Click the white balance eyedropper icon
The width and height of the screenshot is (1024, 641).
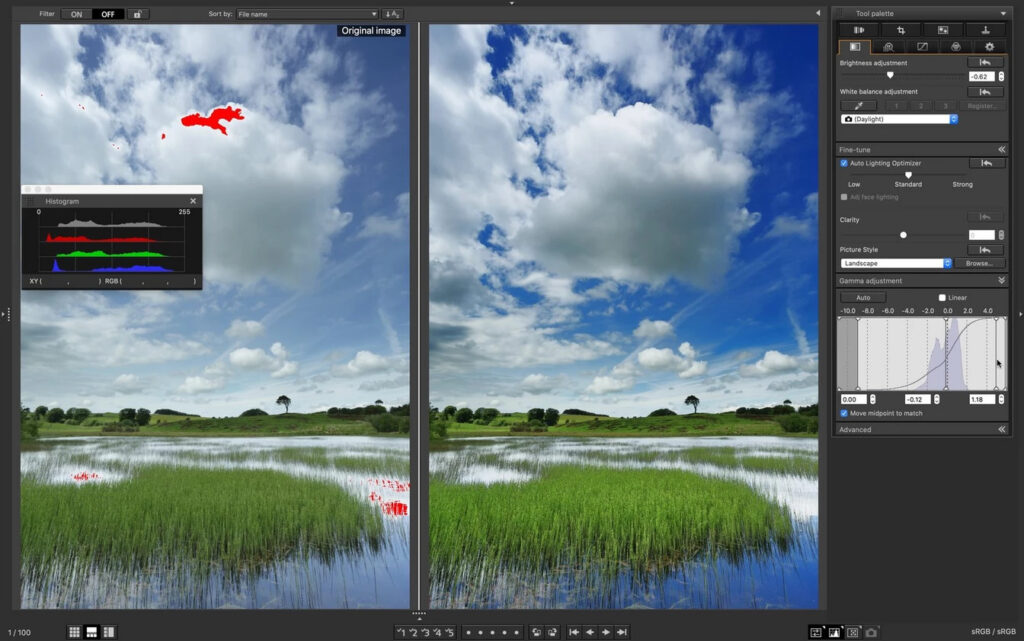click(859, 106)
